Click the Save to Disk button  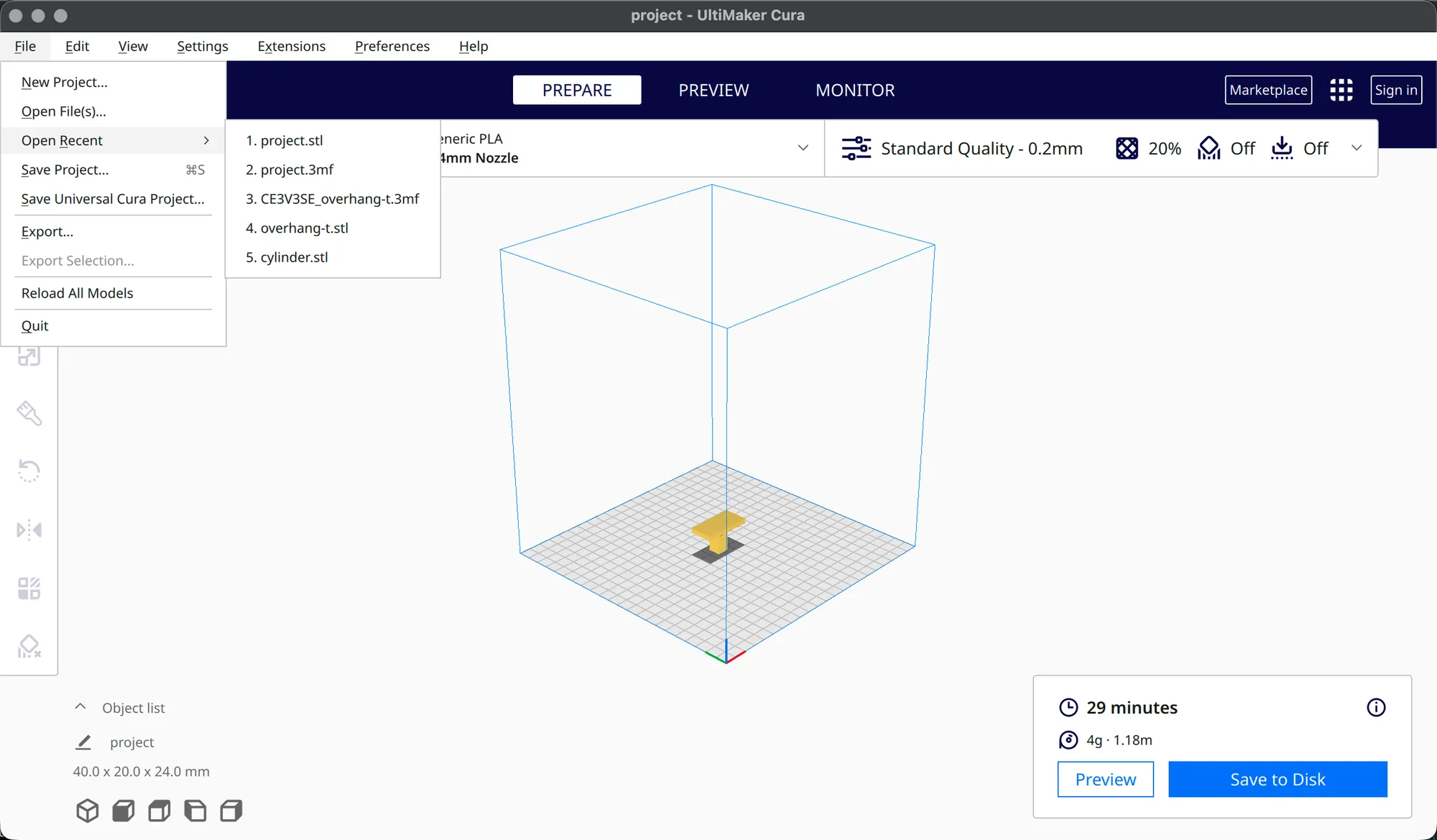1277,780
